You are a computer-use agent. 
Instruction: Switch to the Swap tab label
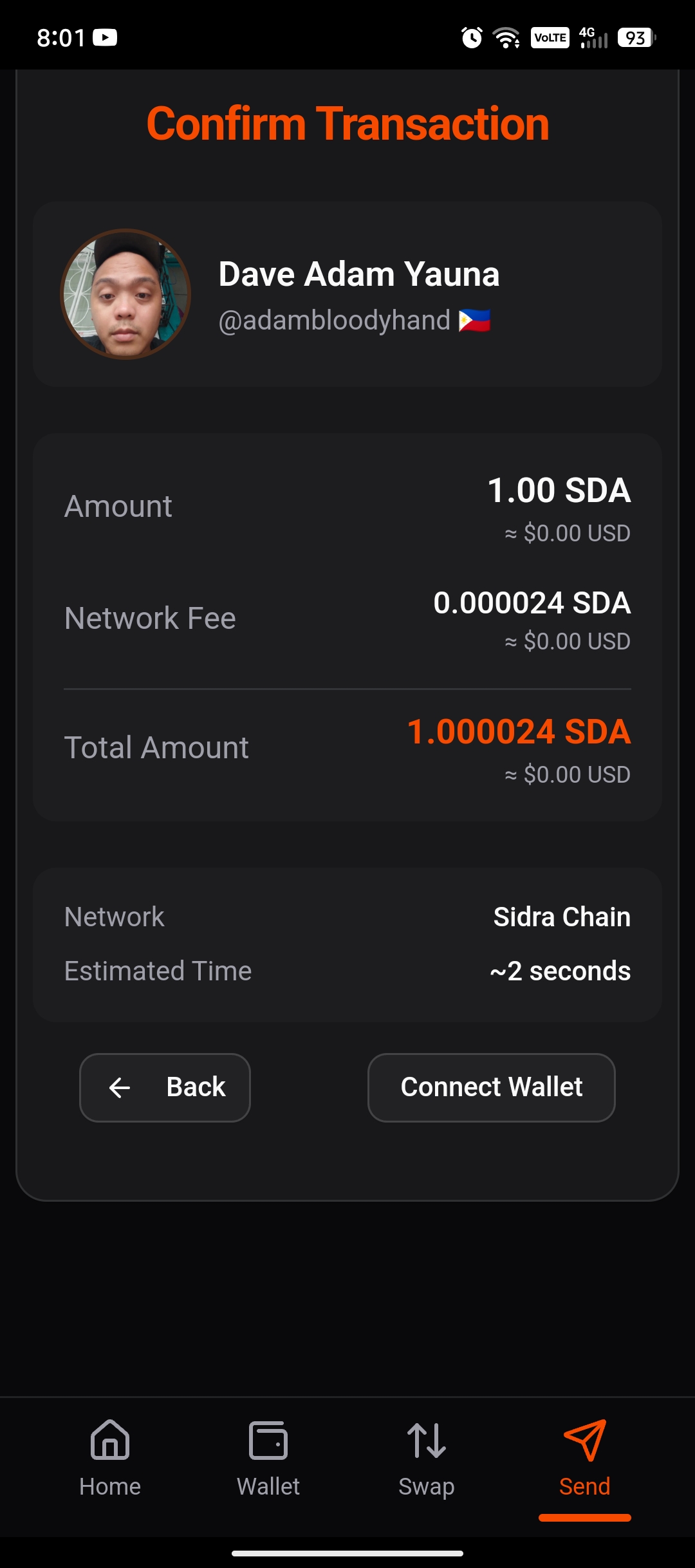pyautogui.click(x=426, y=1486)
